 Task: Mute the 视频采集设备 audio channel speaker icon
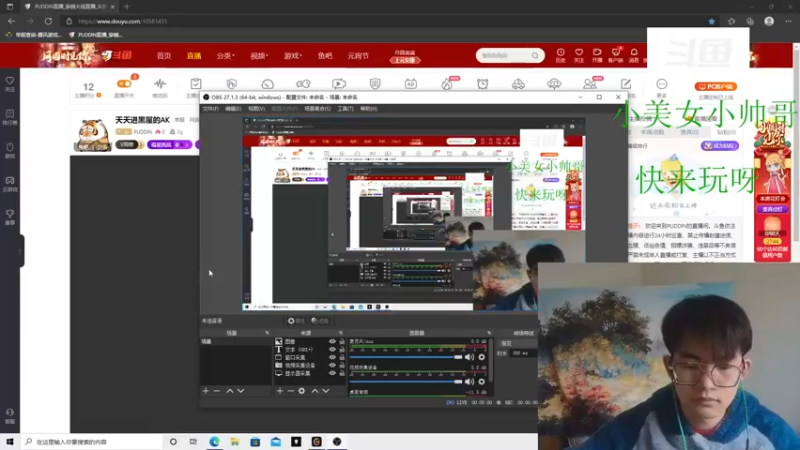[469, 382]
